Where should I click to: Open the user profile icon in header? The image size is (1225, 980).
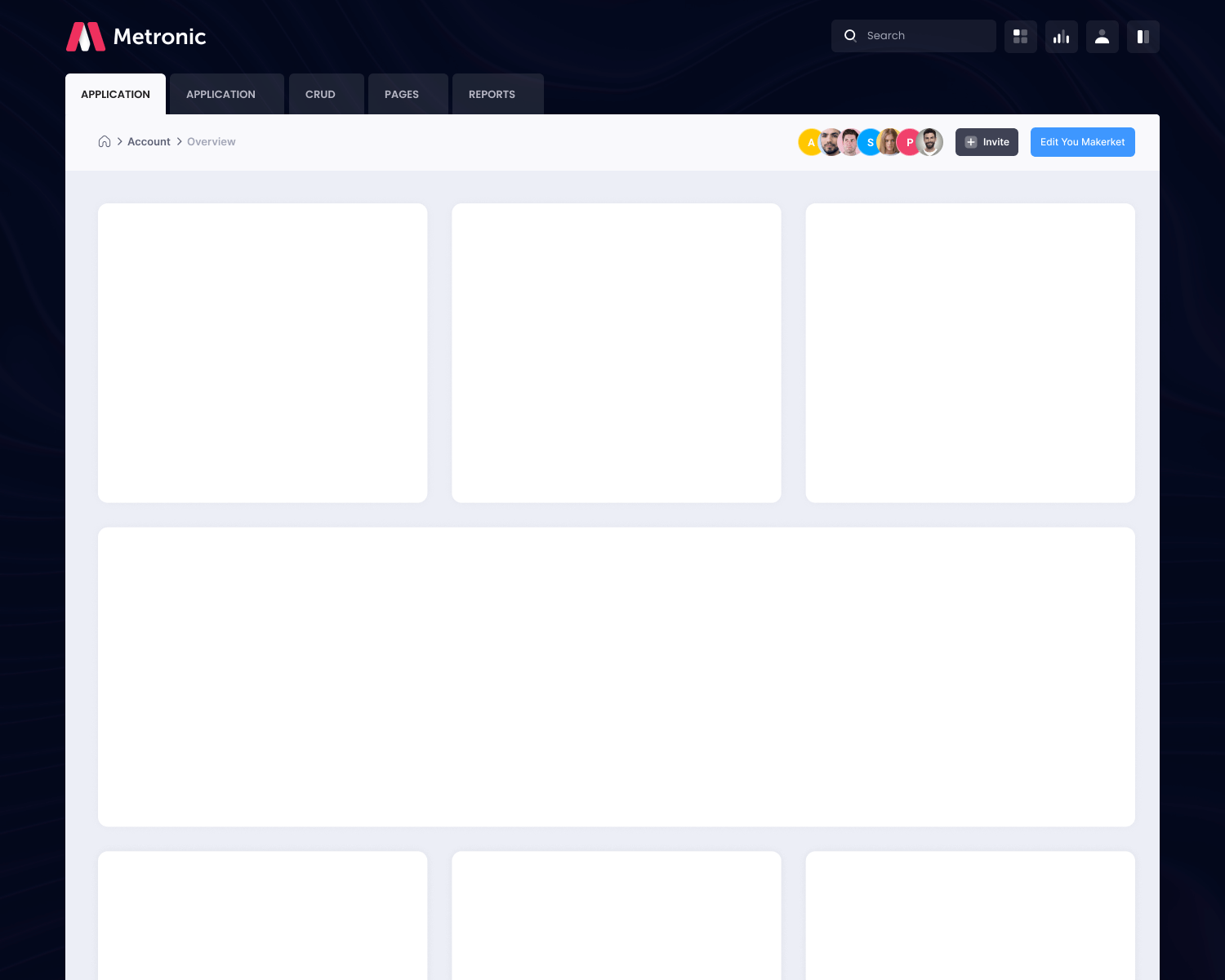click(x=1102, y=37)
